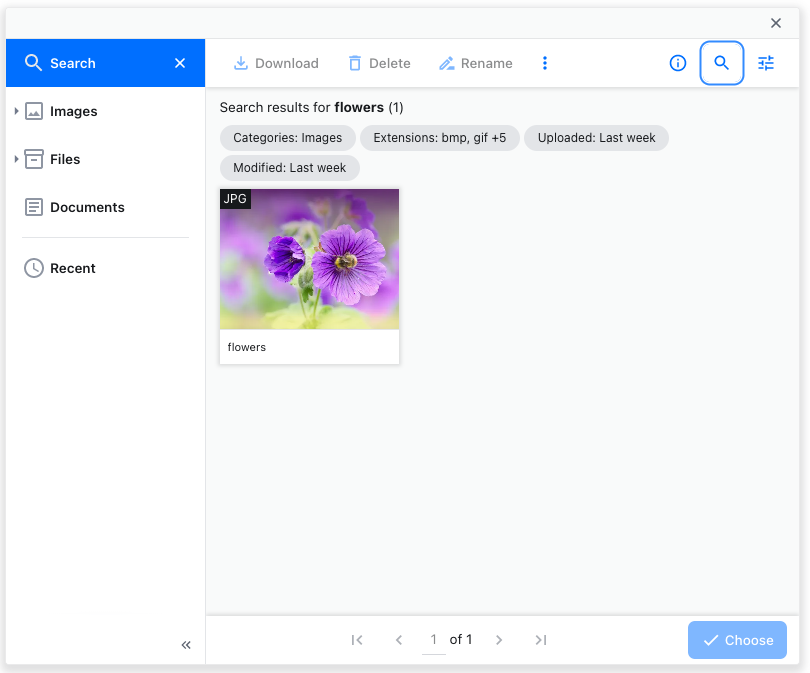
Task: Toggle the search magnifier icon in the toolbar
Action: tap(721, 63)
